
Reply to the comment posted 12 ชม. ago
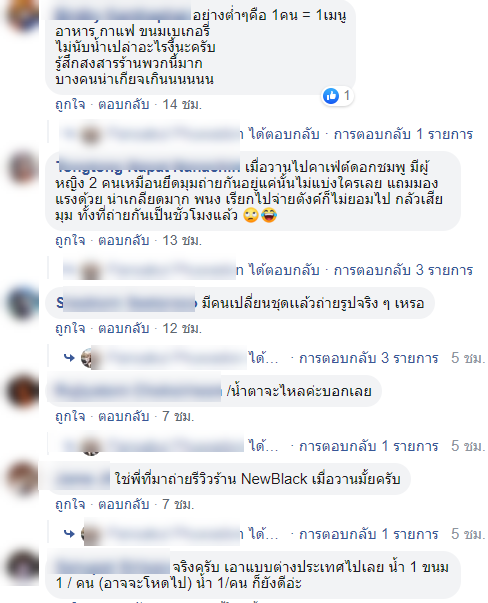tap(123, 328)
